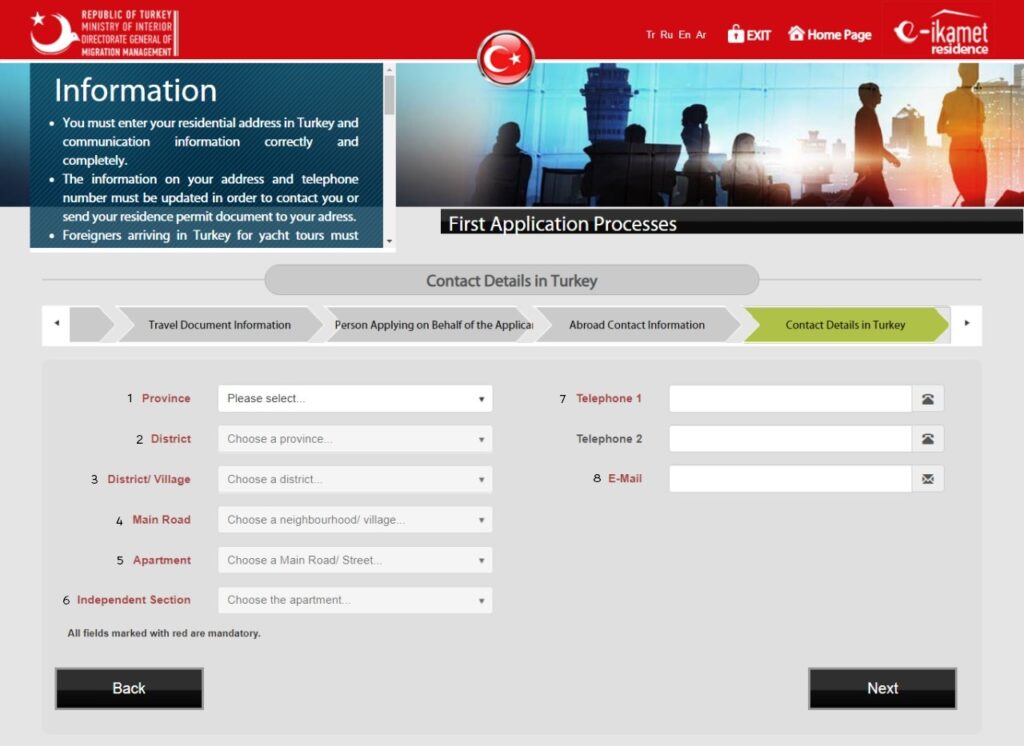Open the Province dropdown

355,398
